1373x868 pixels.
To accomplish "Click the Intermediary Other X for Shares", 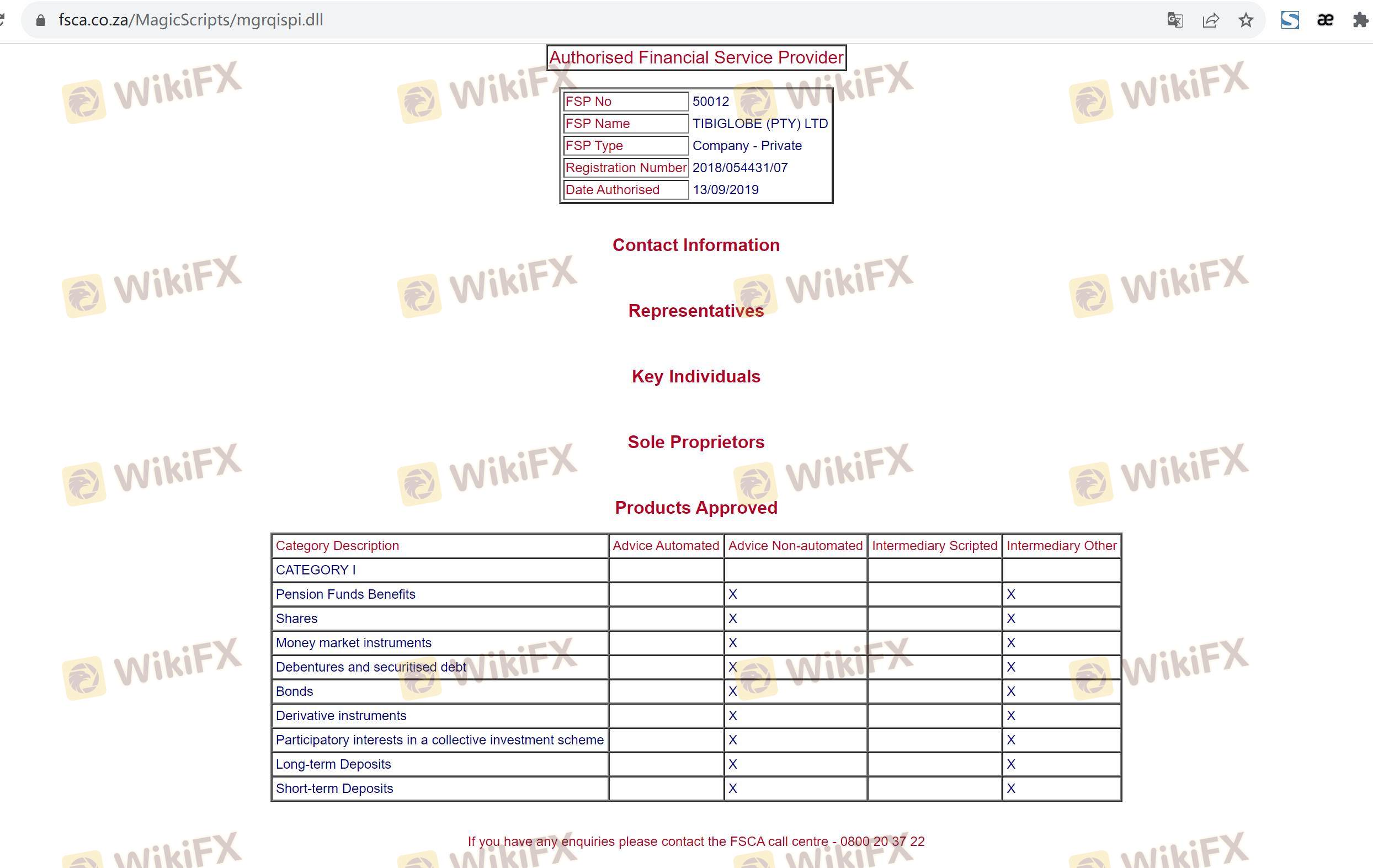I will click(1011, 619).
